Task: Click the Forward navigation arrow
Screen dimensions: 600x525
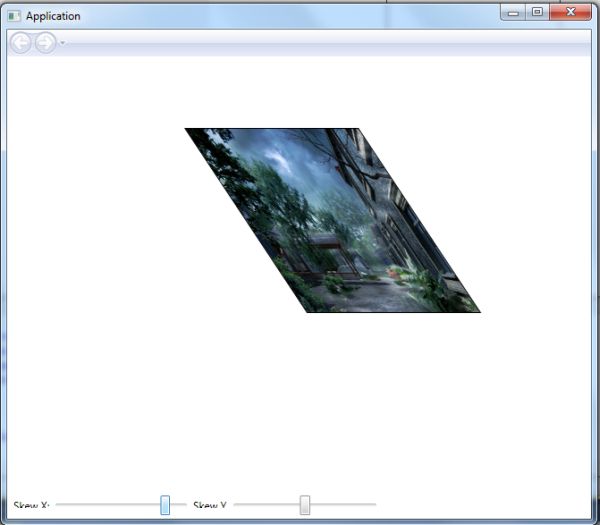Action: [46, 42]
